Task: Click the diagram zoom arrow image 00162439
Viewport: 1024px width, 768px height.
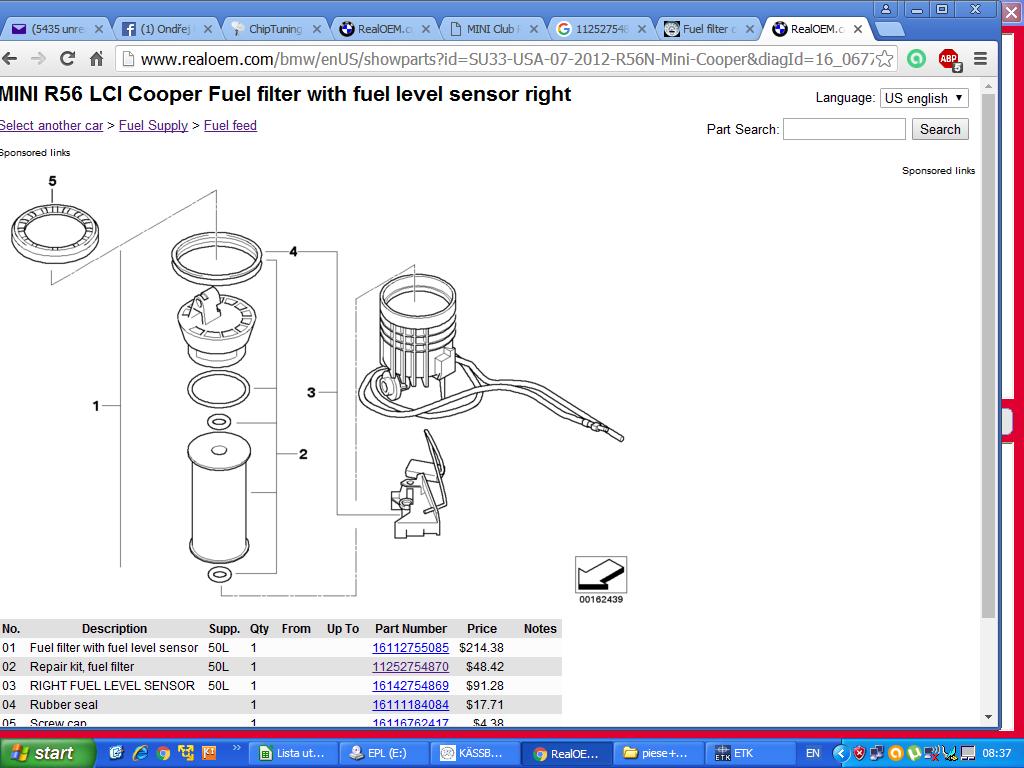Action: [600, 575]
